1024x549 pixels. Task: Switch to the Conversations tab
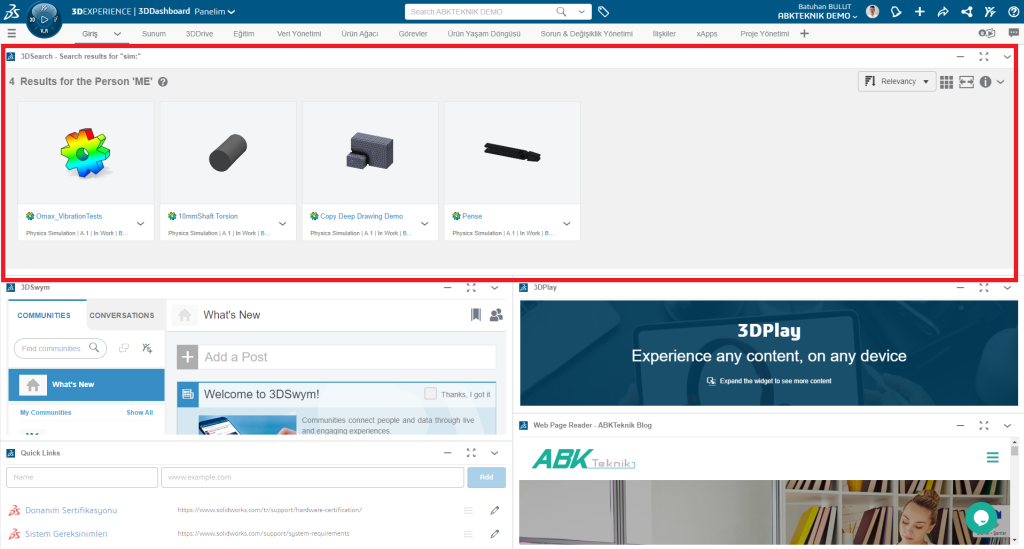click(122, 315)
